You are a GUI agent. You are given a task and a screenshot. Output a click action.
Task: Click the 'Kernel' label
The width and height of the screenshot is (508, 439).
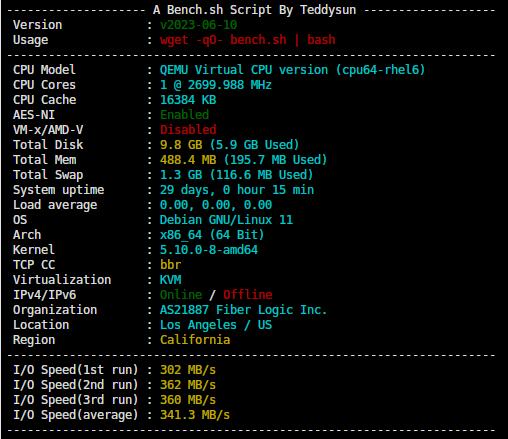(34, 250)
